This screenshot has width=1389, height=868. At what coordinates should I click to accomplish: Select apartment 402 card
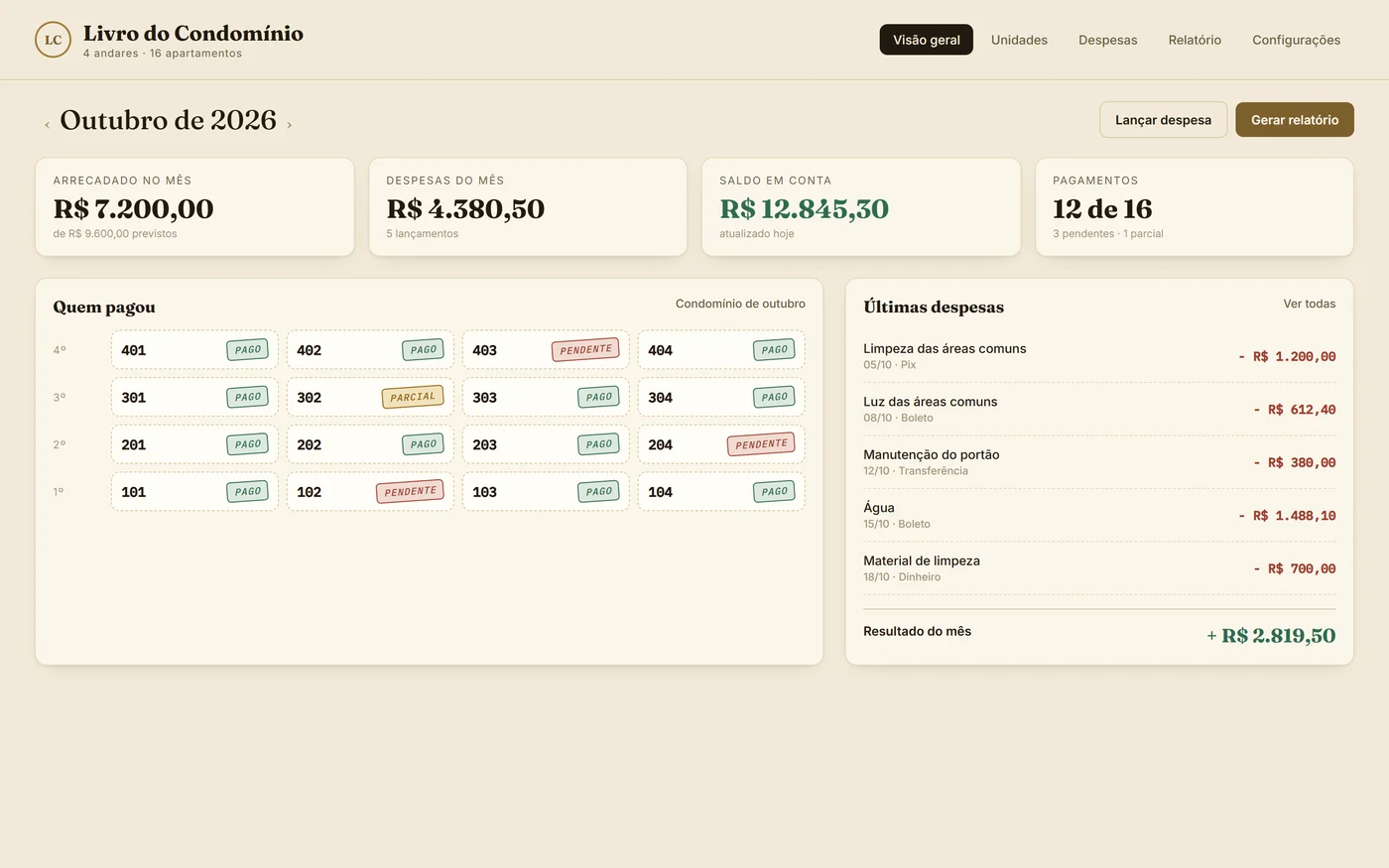pyautogui.click(x=370, y=350)
